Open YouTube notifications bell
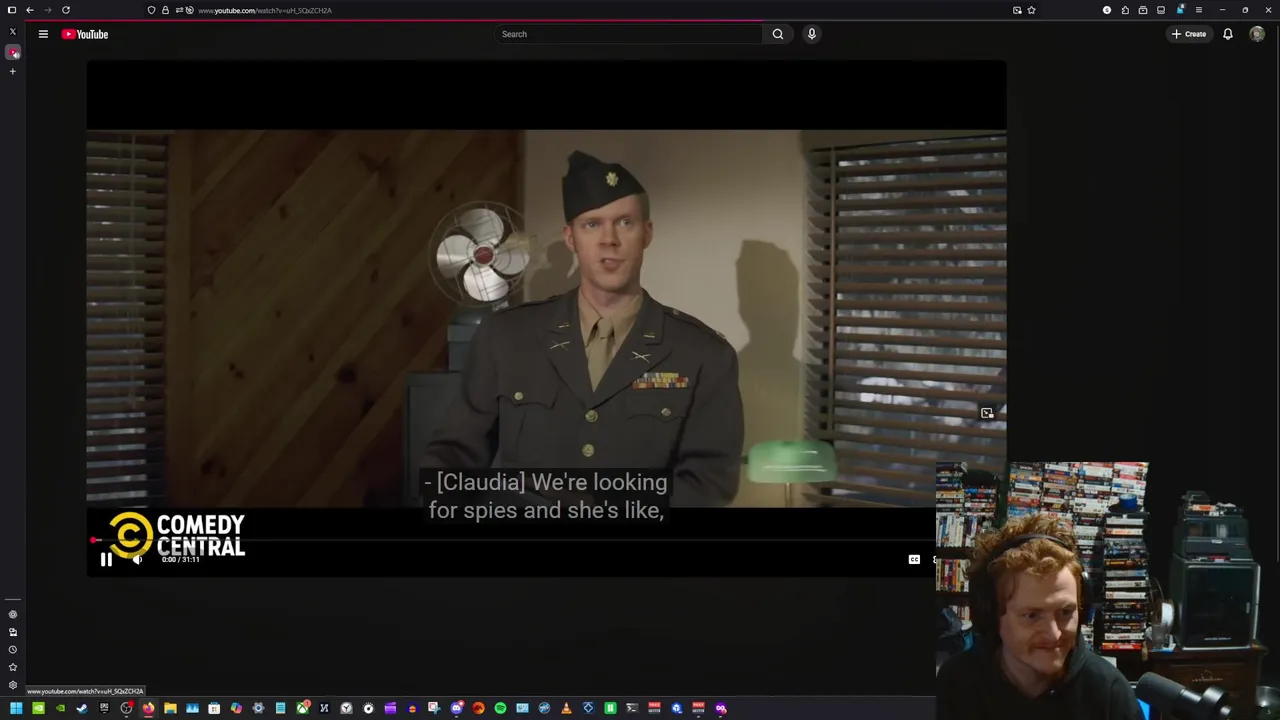The height and width of the screenshot is (720, 1280). point(1228,34)
